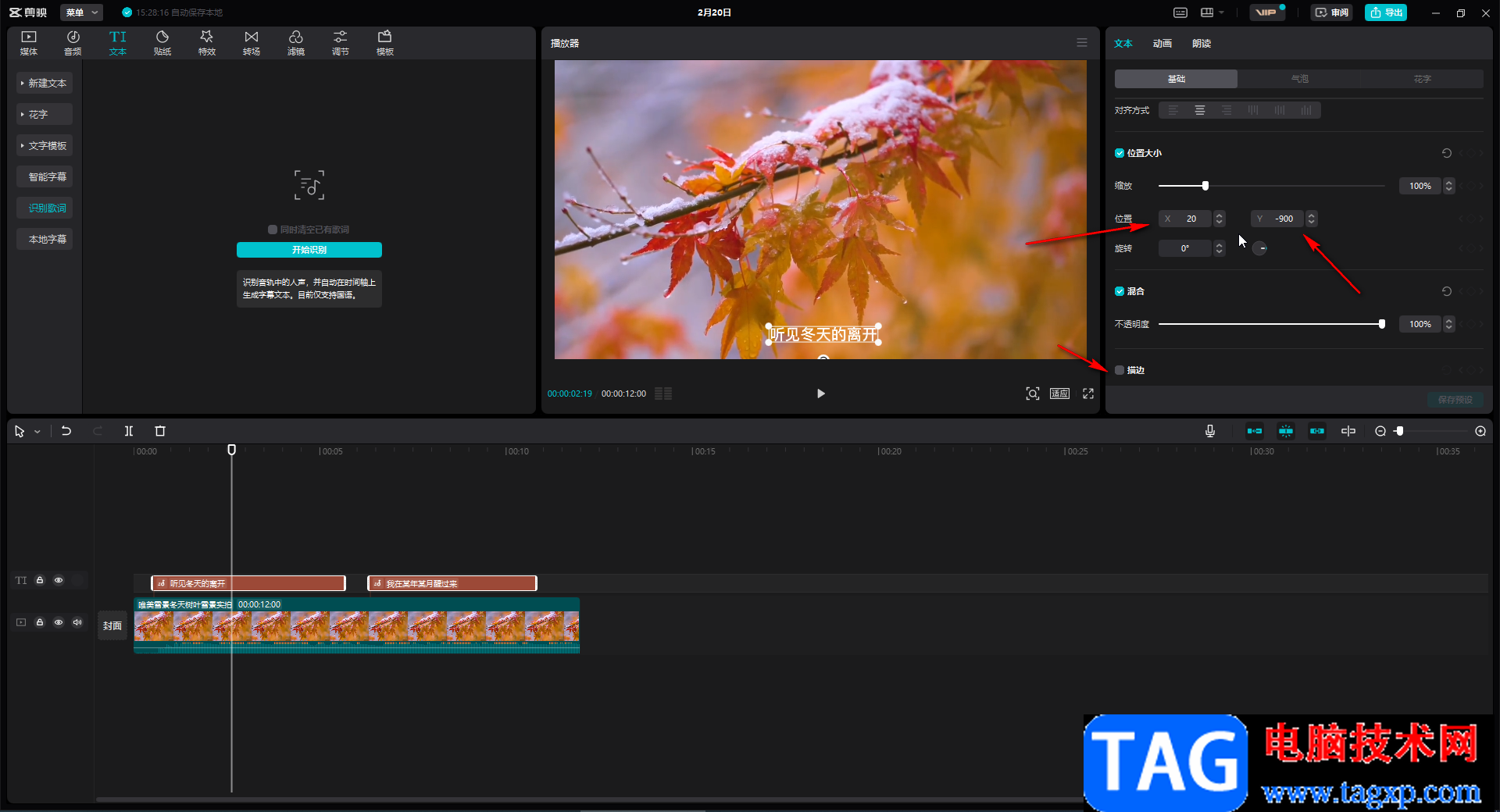Screen dimensions: 1500x812
Task: Reset the 位置大小 section with reset icon
Action: tap(1447, 153)
